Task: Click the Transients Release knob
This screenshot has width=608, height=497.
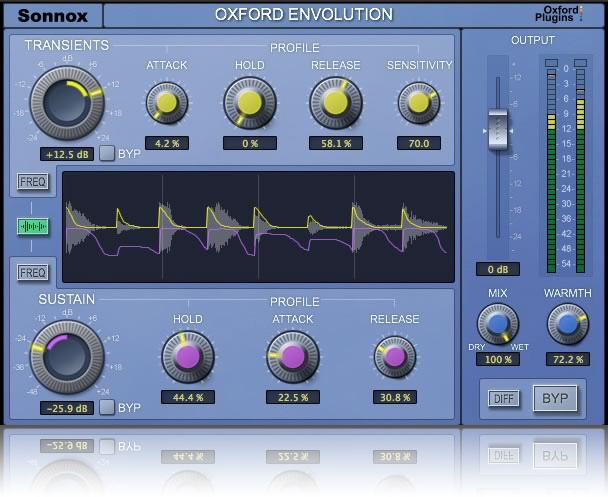Action: [335, 103]
